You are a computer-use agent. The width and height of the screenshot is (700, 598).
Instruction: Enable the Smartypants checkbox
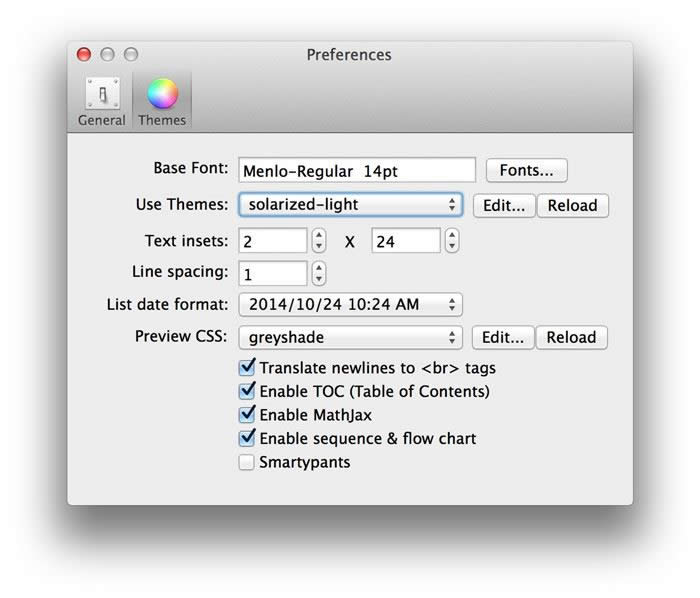(247, 462)
